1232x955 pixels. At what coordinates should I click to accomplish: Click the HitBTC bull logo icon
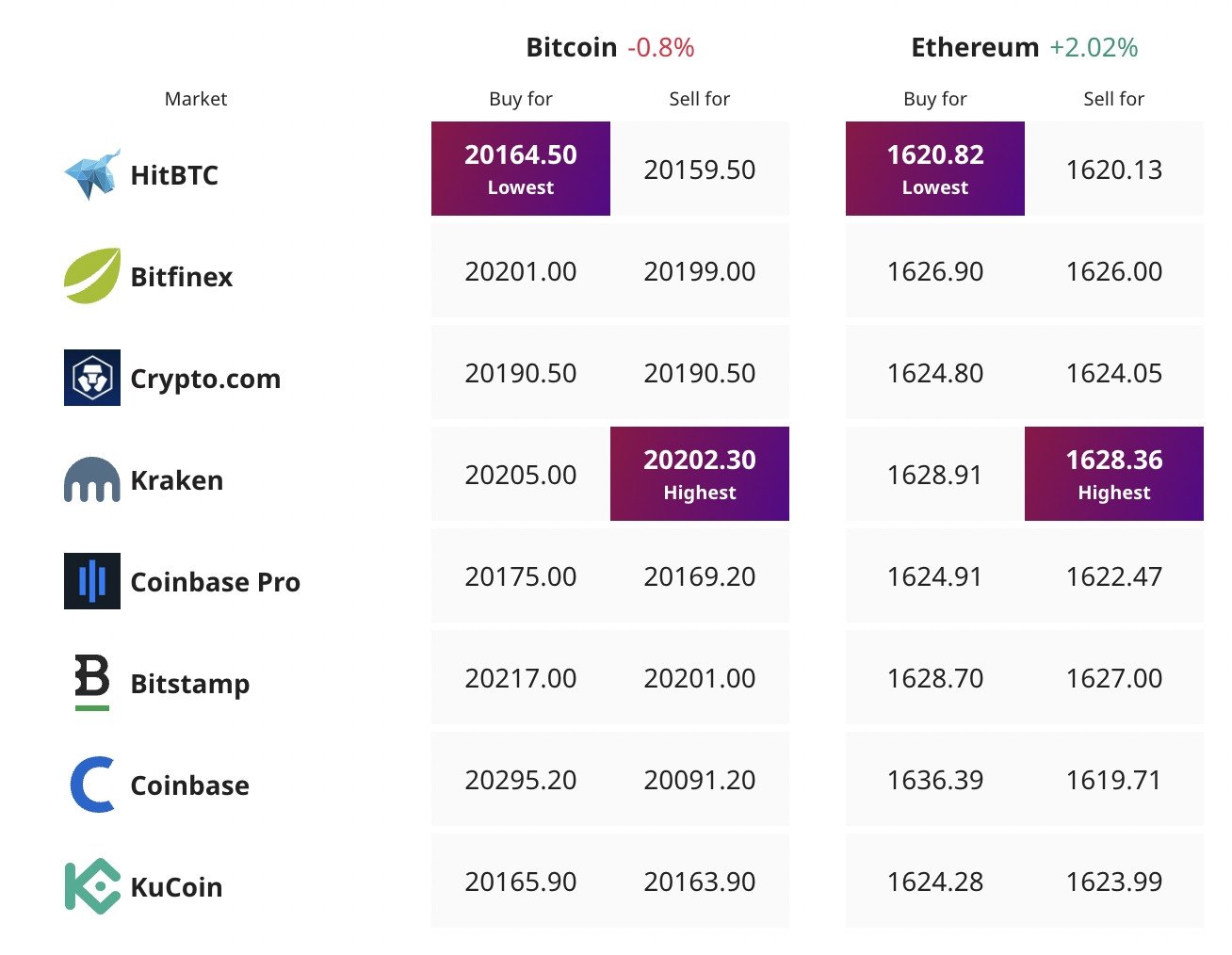[x=91, y=174]
